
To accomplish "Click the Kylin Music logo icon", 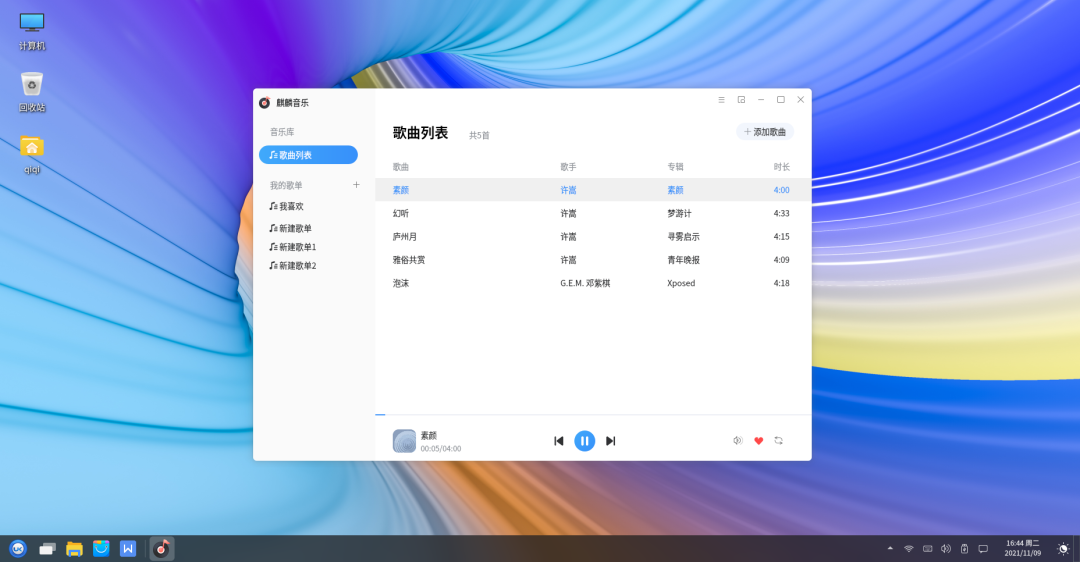I will coord(264,103).
